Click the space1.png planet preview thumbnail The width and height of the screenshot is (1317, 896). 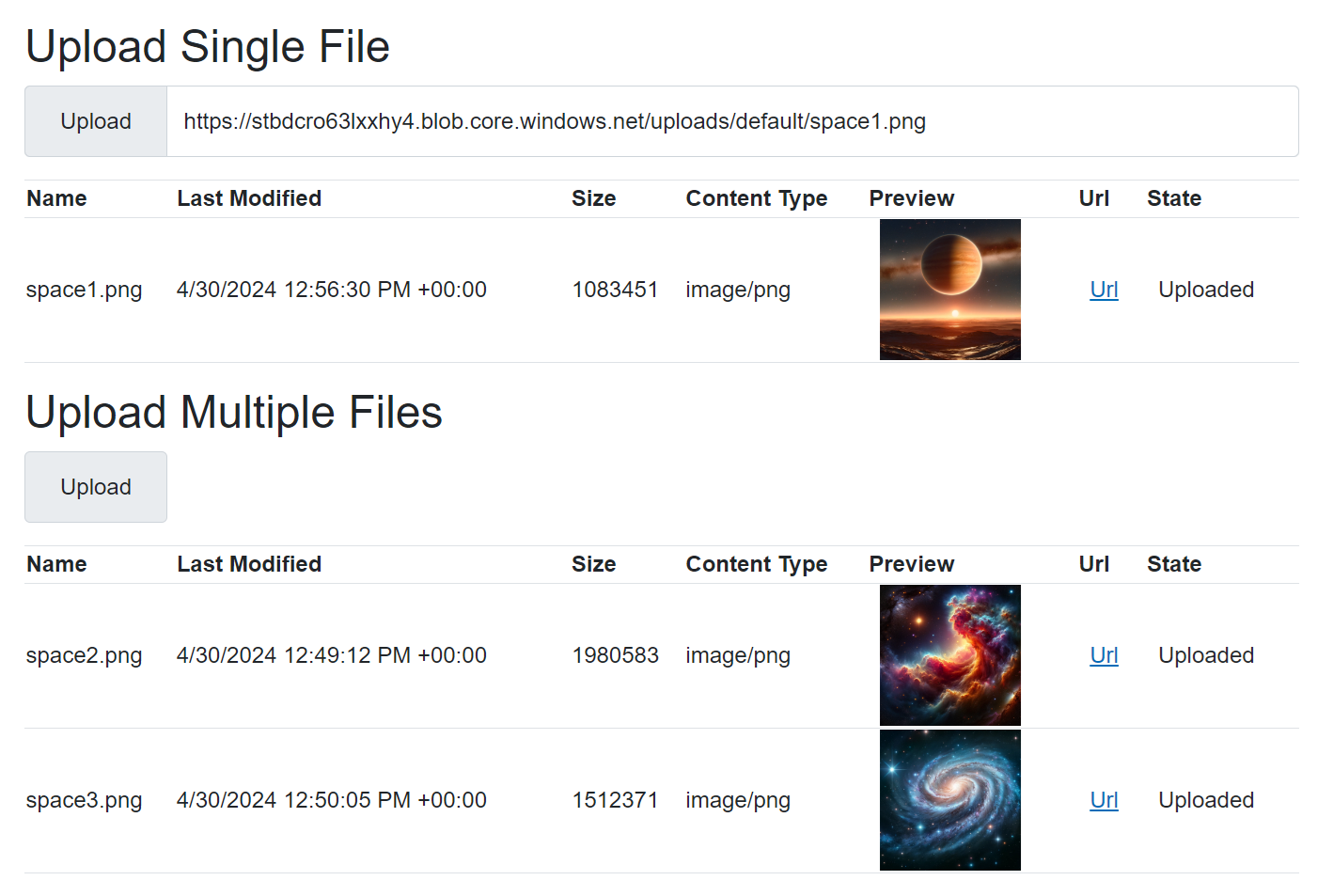(x=950, y=290)
